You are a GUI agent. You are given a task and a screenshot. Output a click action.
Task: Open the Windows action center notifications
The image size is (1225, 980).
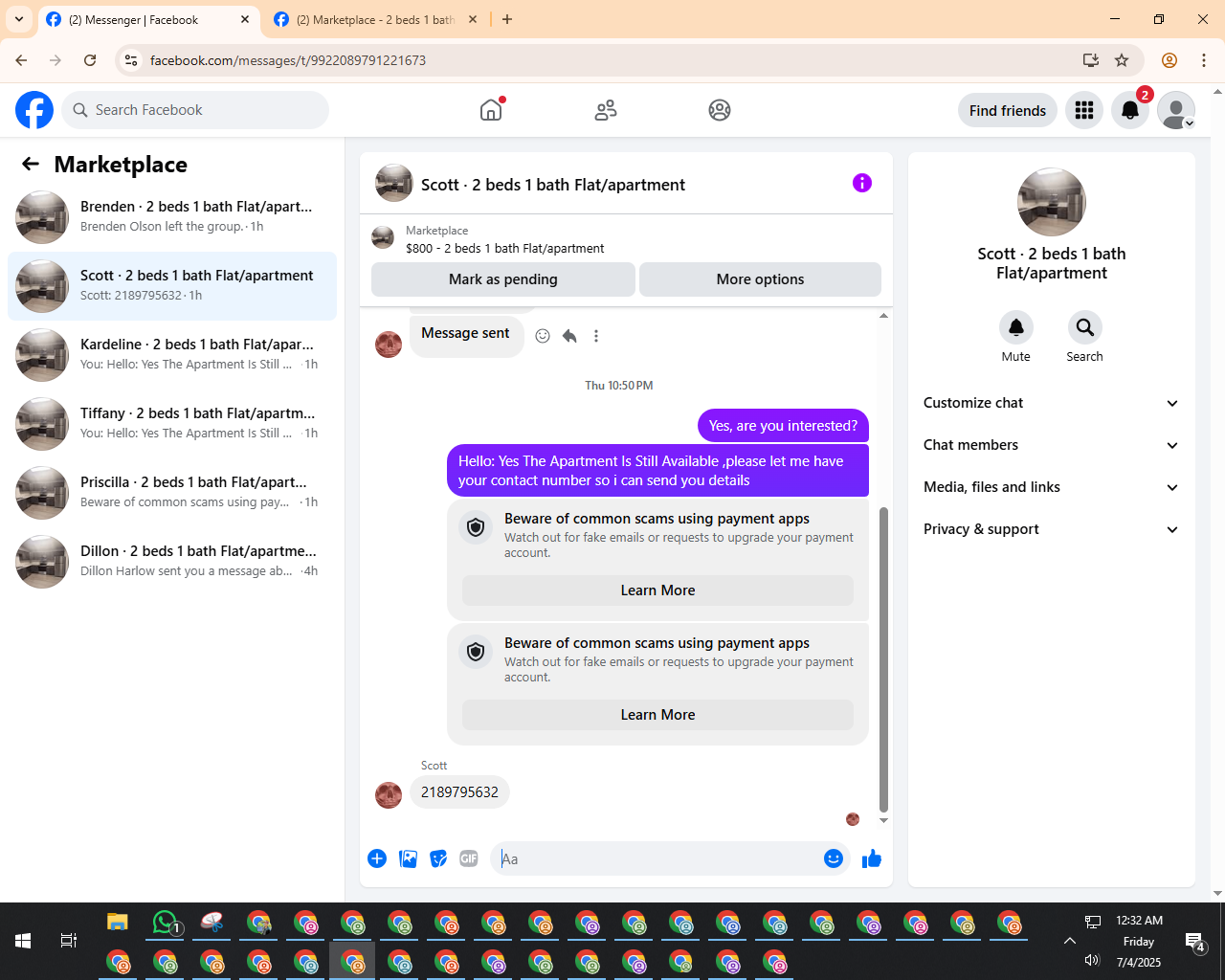[x=1194, y=943]
